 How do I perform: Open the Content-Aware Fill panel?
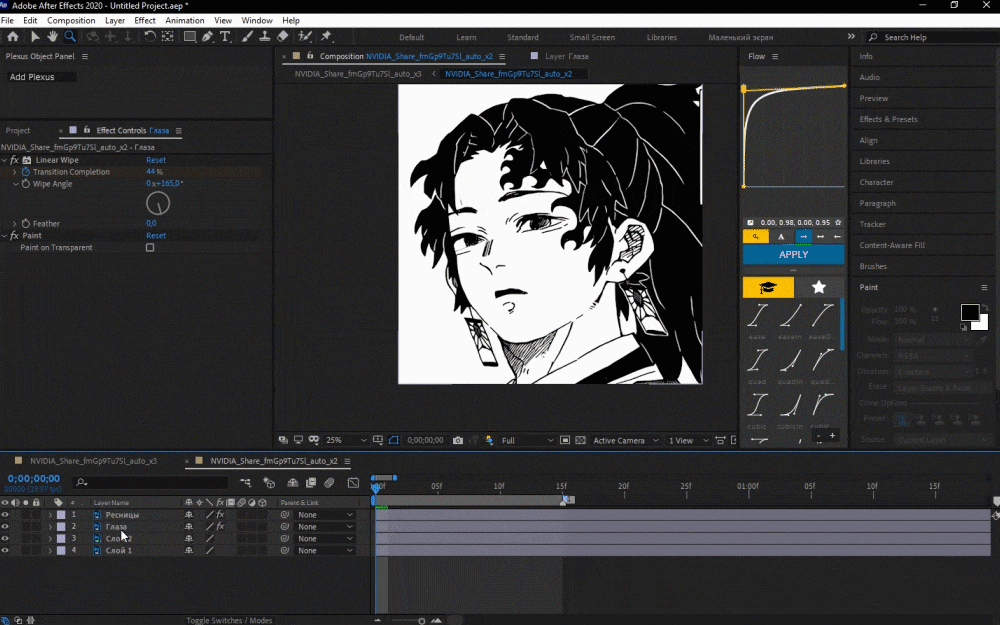point(892,245)
